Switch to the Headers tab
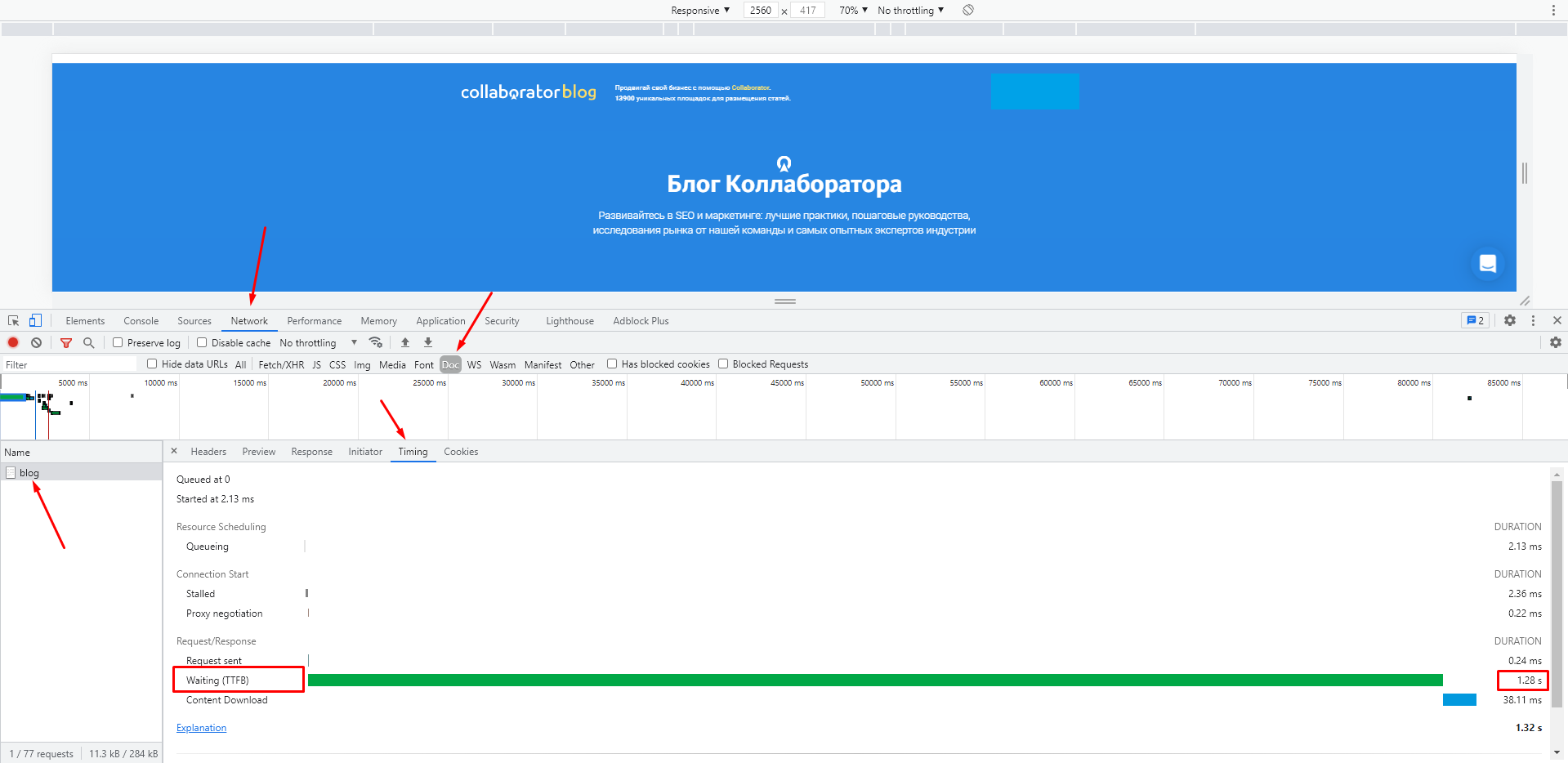1568x763 pixels. point(208,452)
